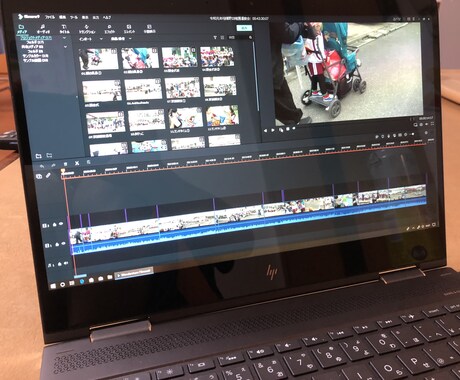Open the Titles tab with T icon
This screenshot has width=460, height=380.
(64, 29)
